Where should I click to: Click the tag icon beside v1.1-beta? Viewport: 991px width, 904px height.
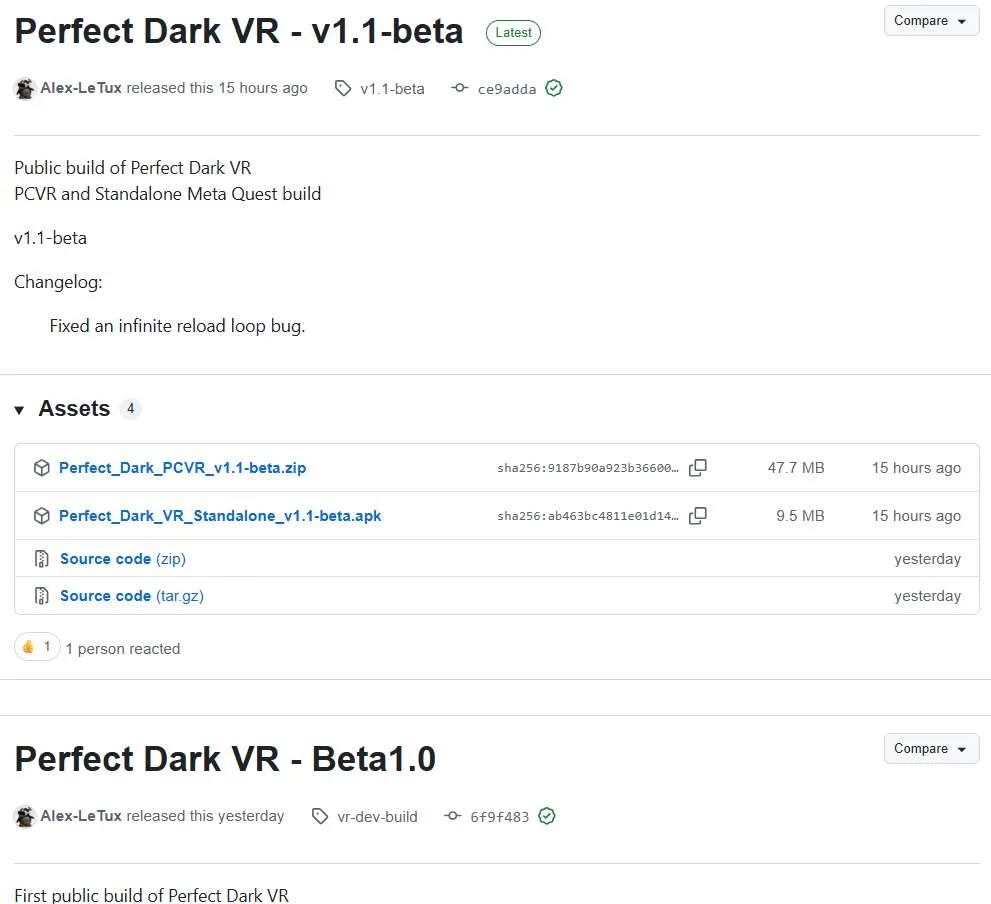pyautogui.click(x=343, y=89)
